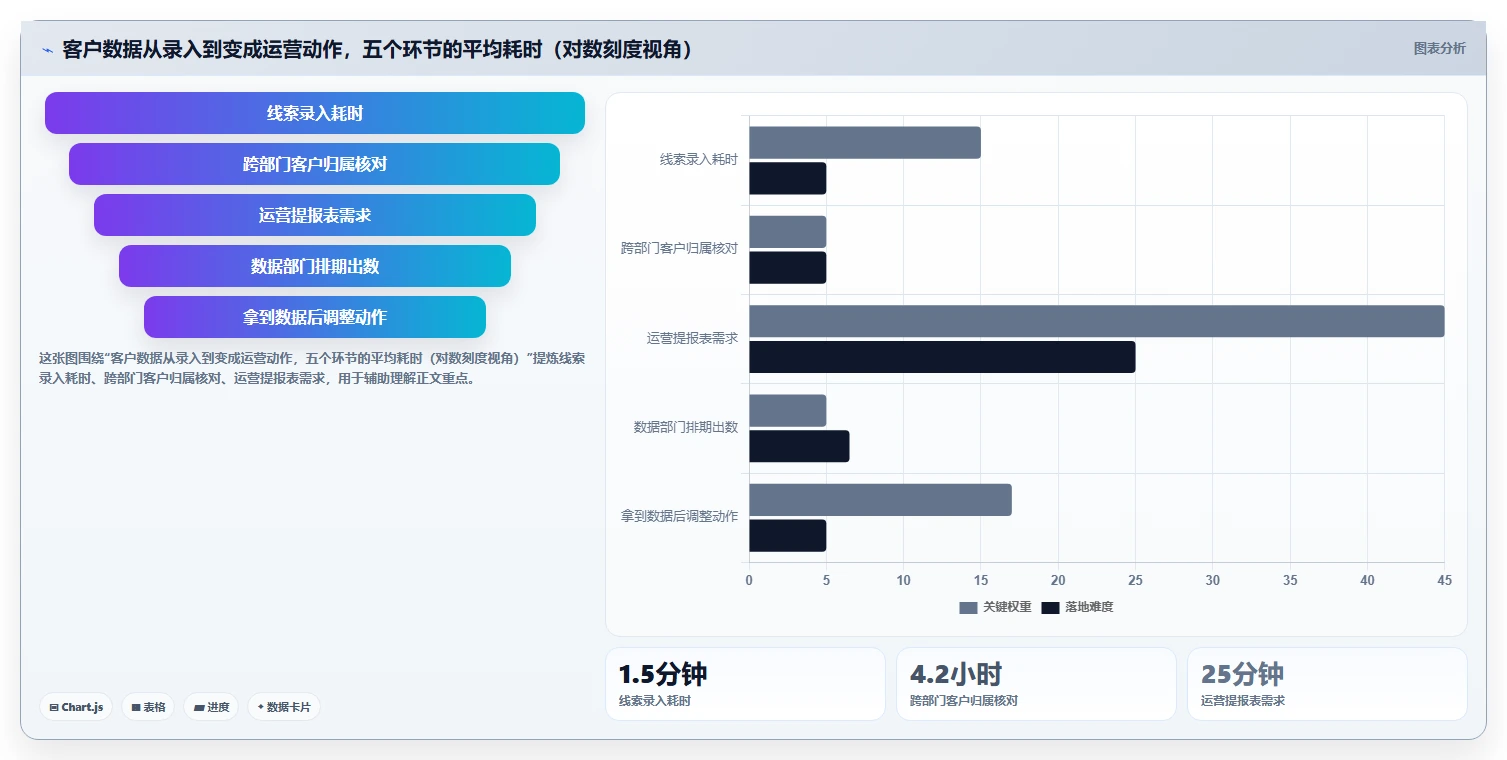Viewport: 1507px width, 760px height.
Task: Click the 落地难度 bar for 运营提报表需求
Action: point(942,357)
